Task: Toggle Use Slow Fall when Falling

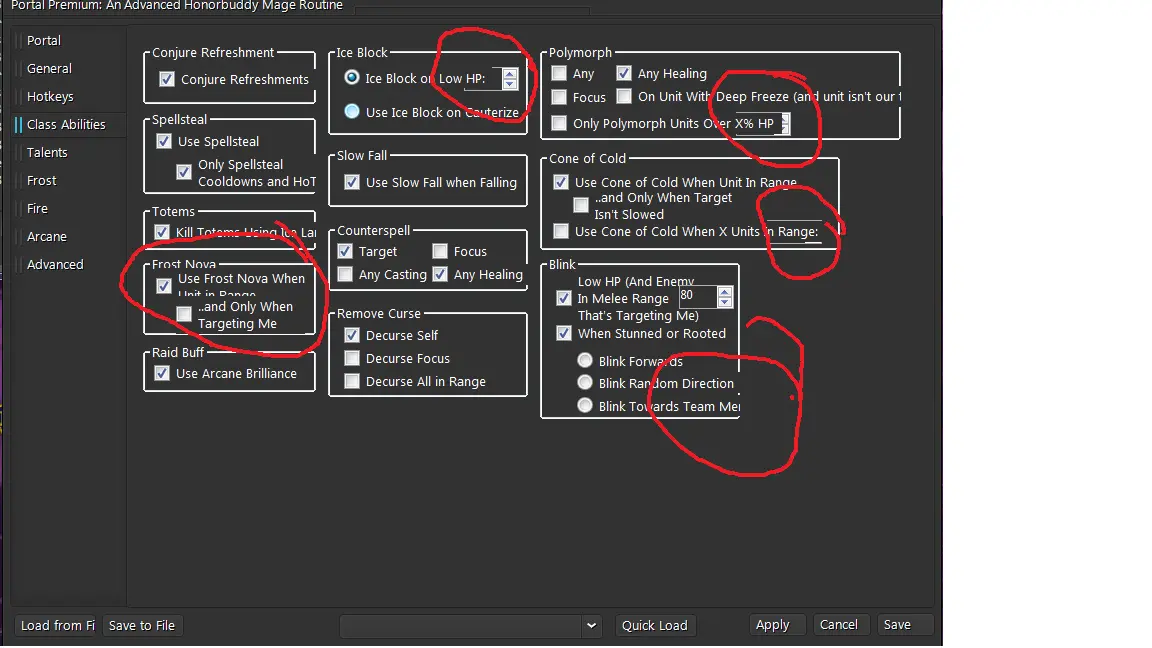Action: [x=352, y=182]
